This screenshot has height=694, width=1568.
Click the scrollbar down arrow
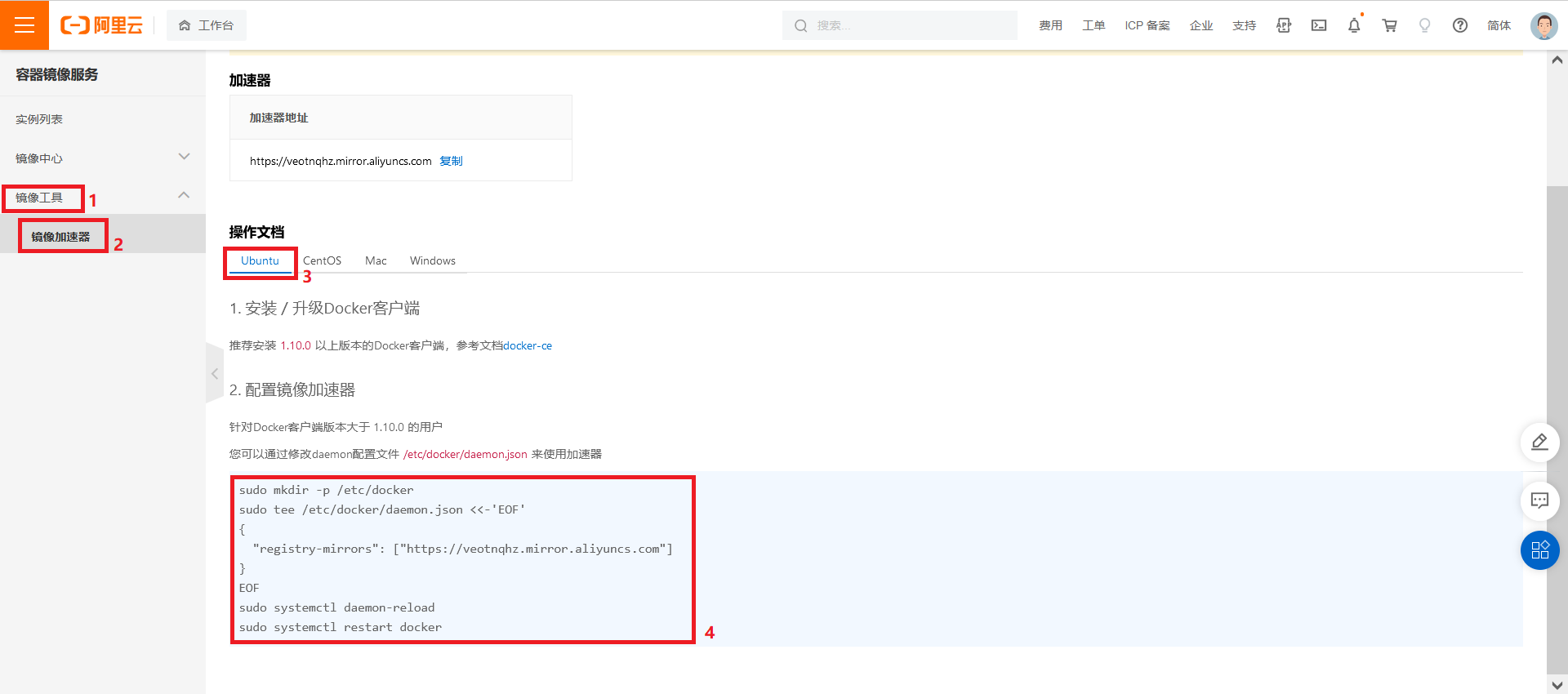coord(1557,685)
